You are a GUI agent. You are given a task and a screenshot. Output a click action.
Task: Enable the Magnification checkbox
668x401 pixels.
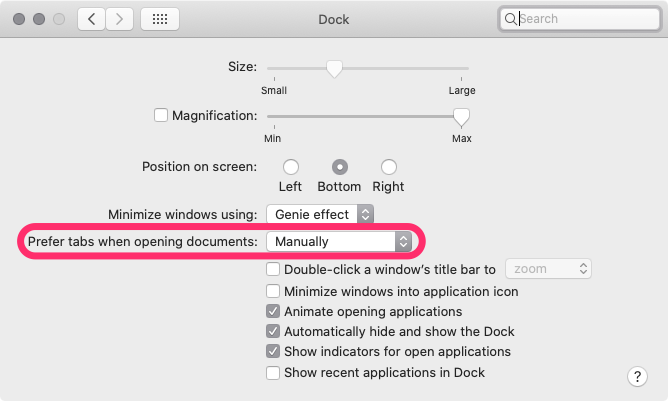161,115
